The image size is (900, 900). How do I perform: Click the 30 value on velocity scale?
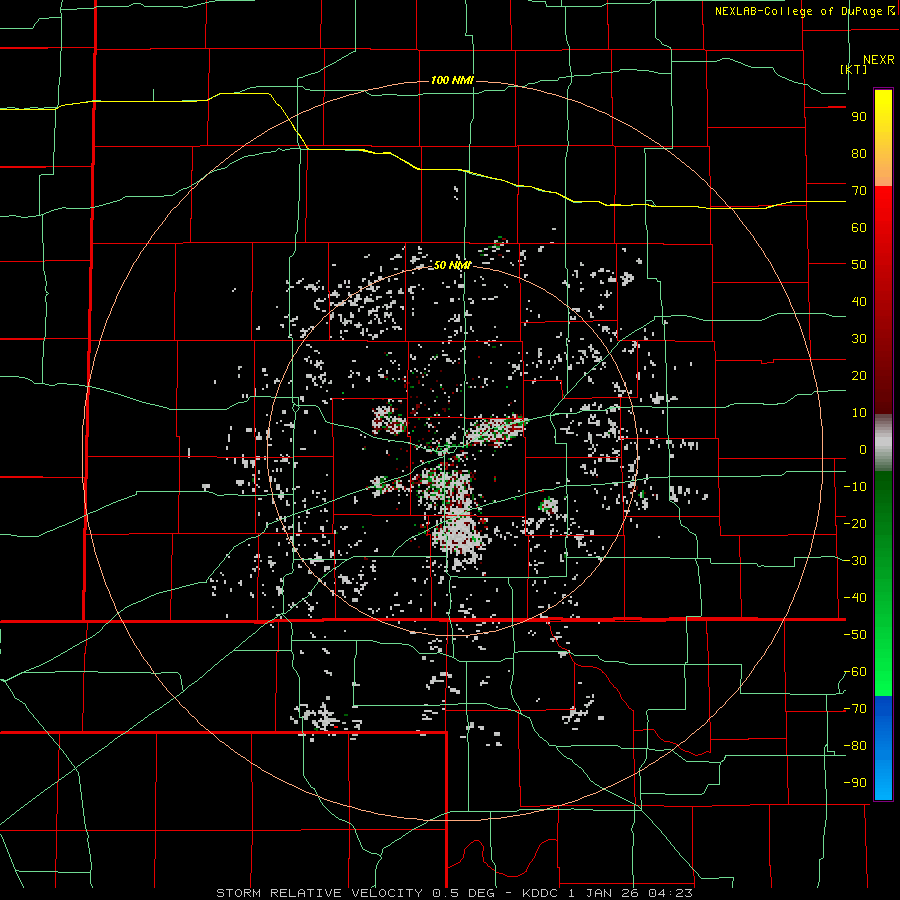(859, 339)
